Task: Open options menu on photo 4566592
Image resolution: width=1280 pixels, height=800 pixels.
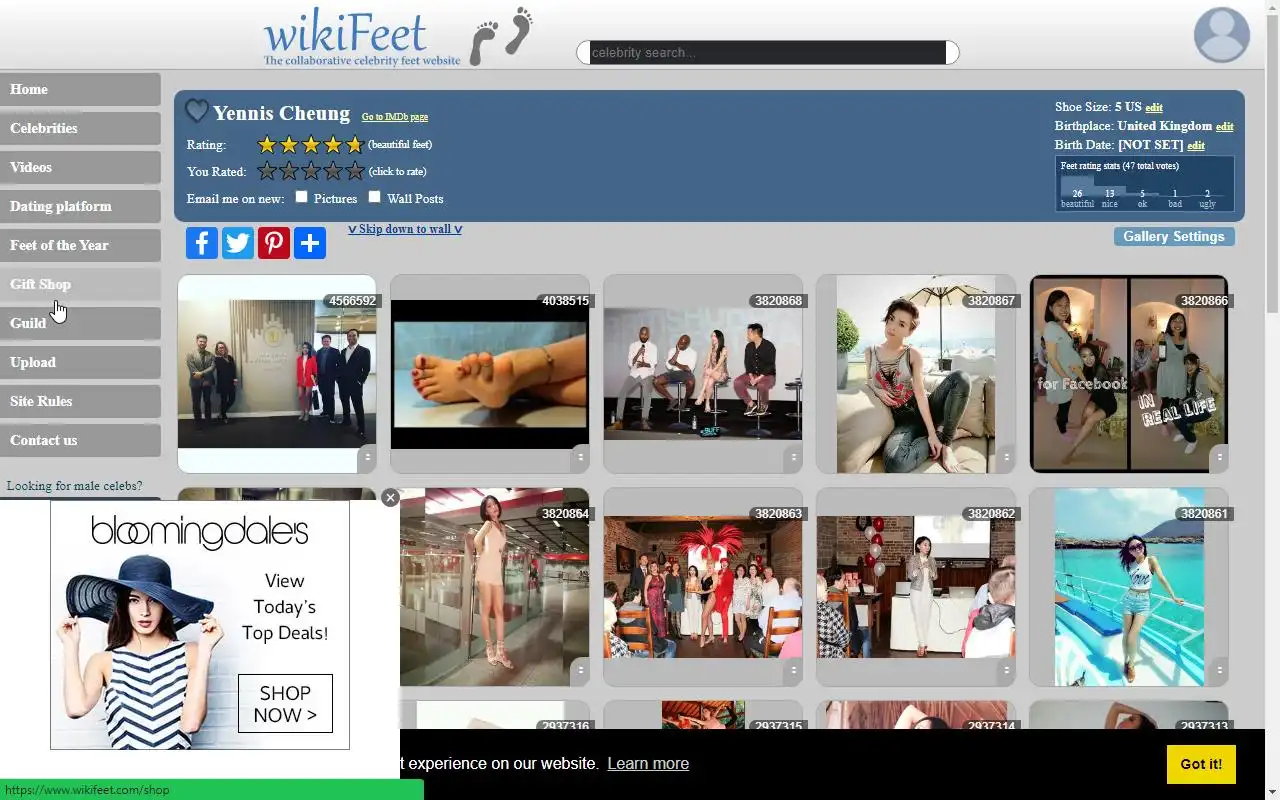Action: coord(367,457)
